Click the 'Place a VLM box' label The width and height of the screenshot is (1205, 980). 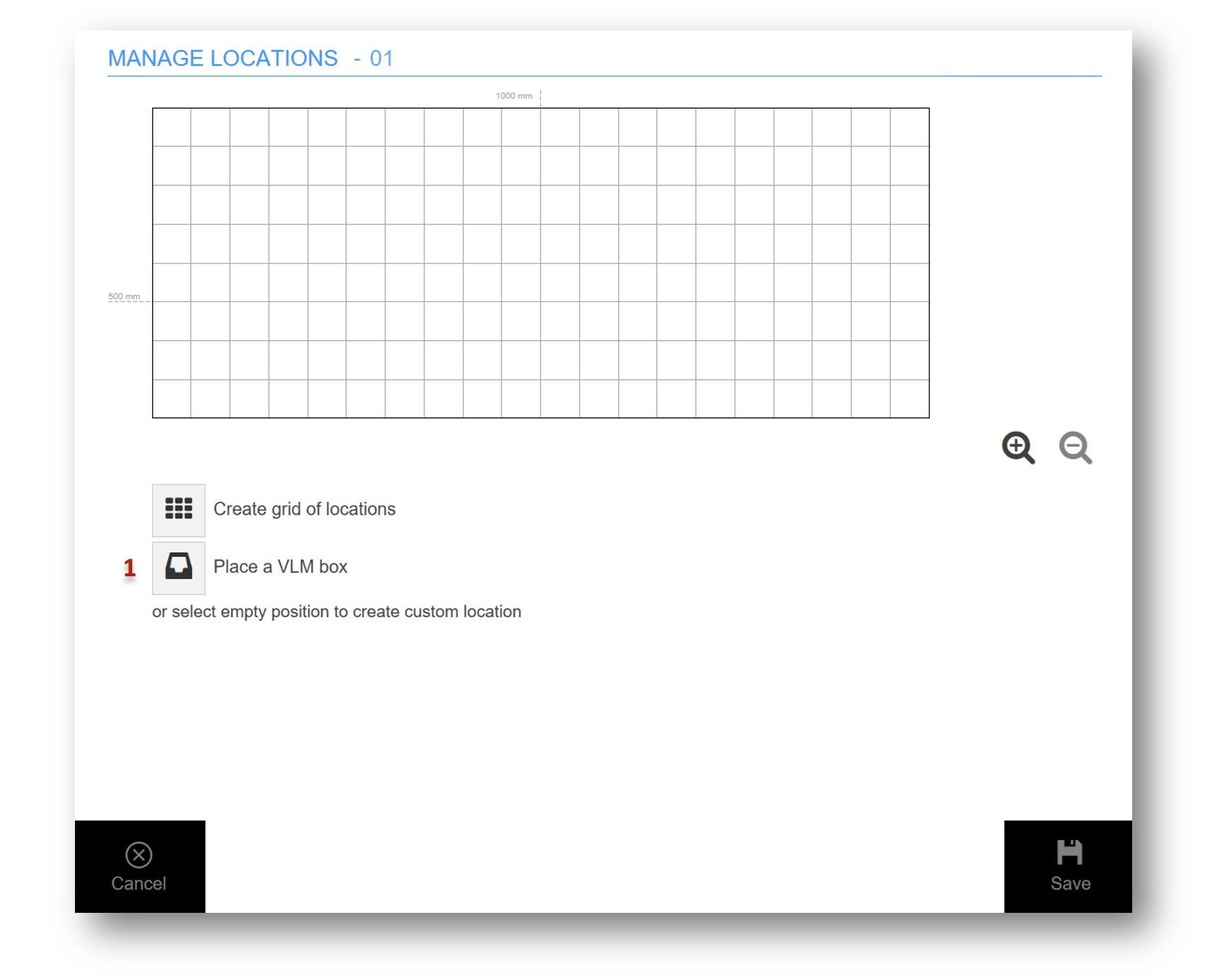click(280, 567)
